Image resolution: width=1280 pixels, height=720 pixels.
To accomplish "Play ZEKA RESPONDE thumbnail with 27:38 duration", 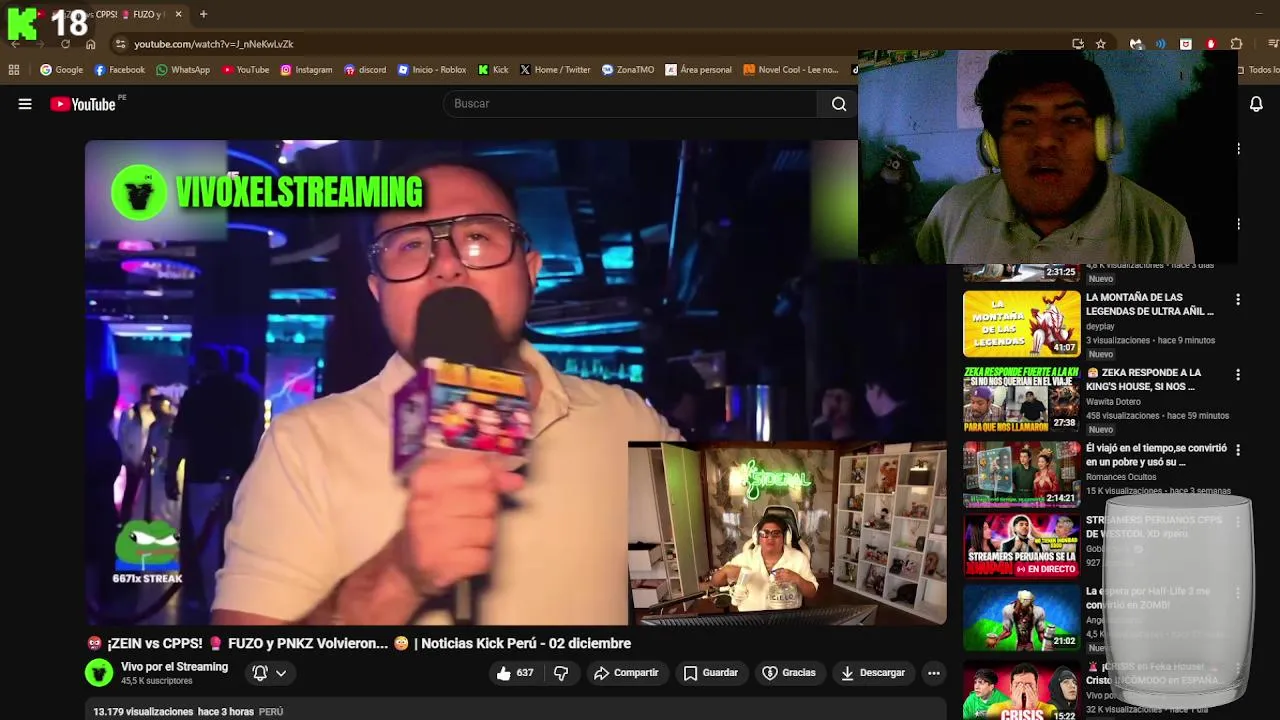I will (1021, 399).
